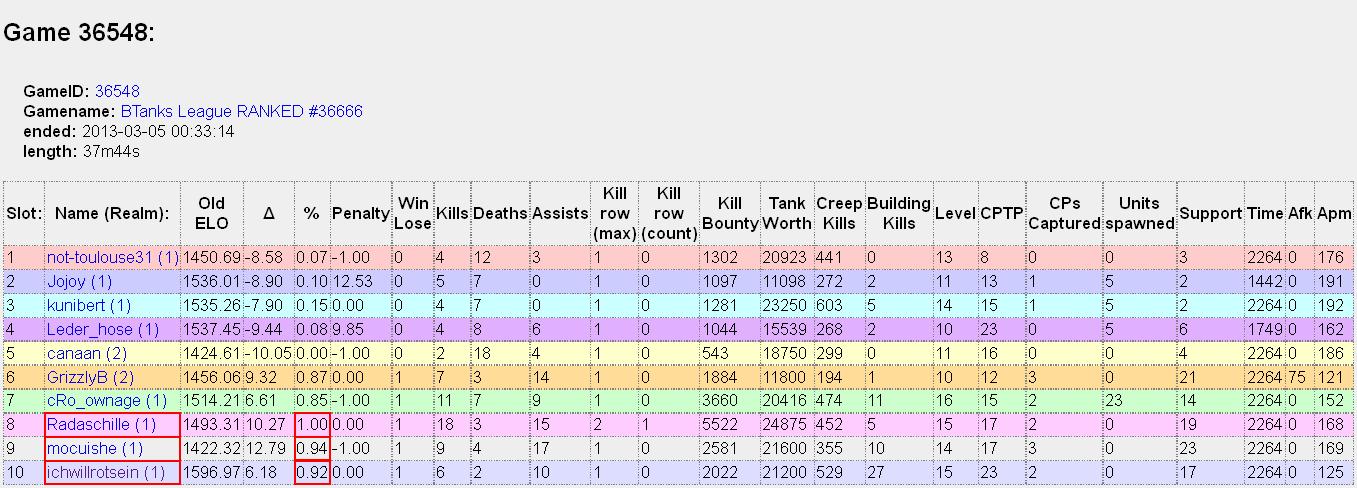
Task: Click the Tank Worth column header
Action: click(x=787, y=213)
